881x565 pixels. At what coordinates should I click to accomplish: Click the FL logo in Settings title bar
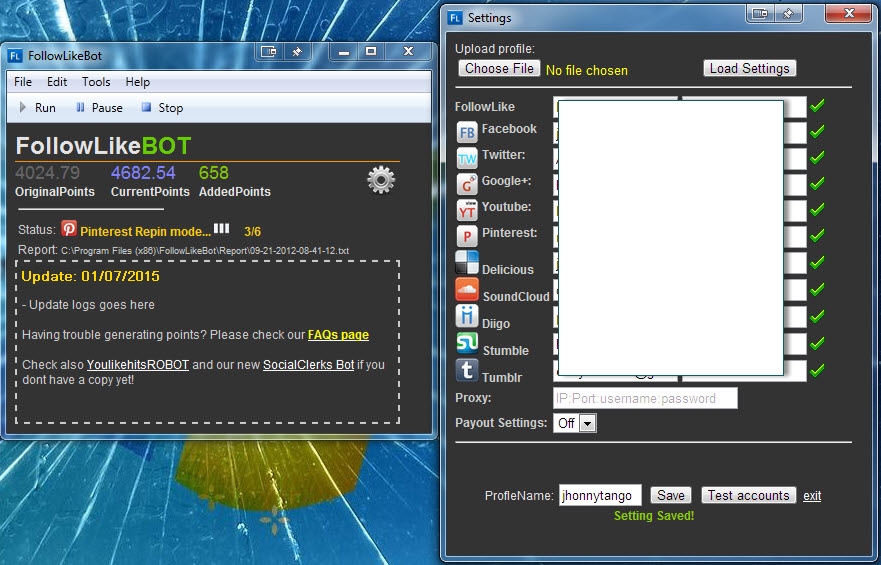455,17
